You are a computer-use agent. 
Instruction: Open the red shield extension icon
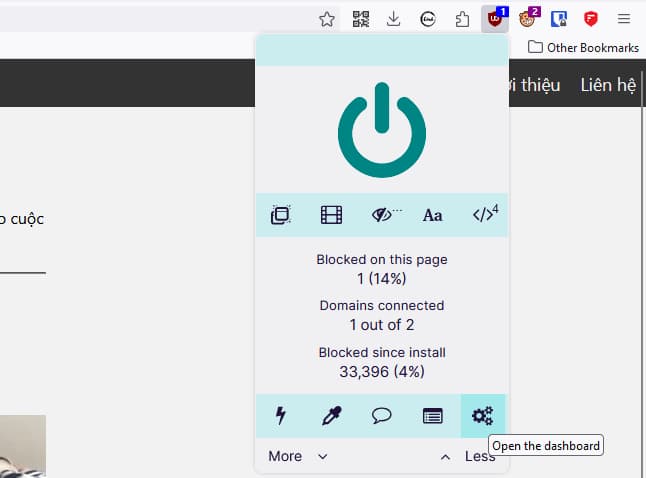[x=591, y=19]
